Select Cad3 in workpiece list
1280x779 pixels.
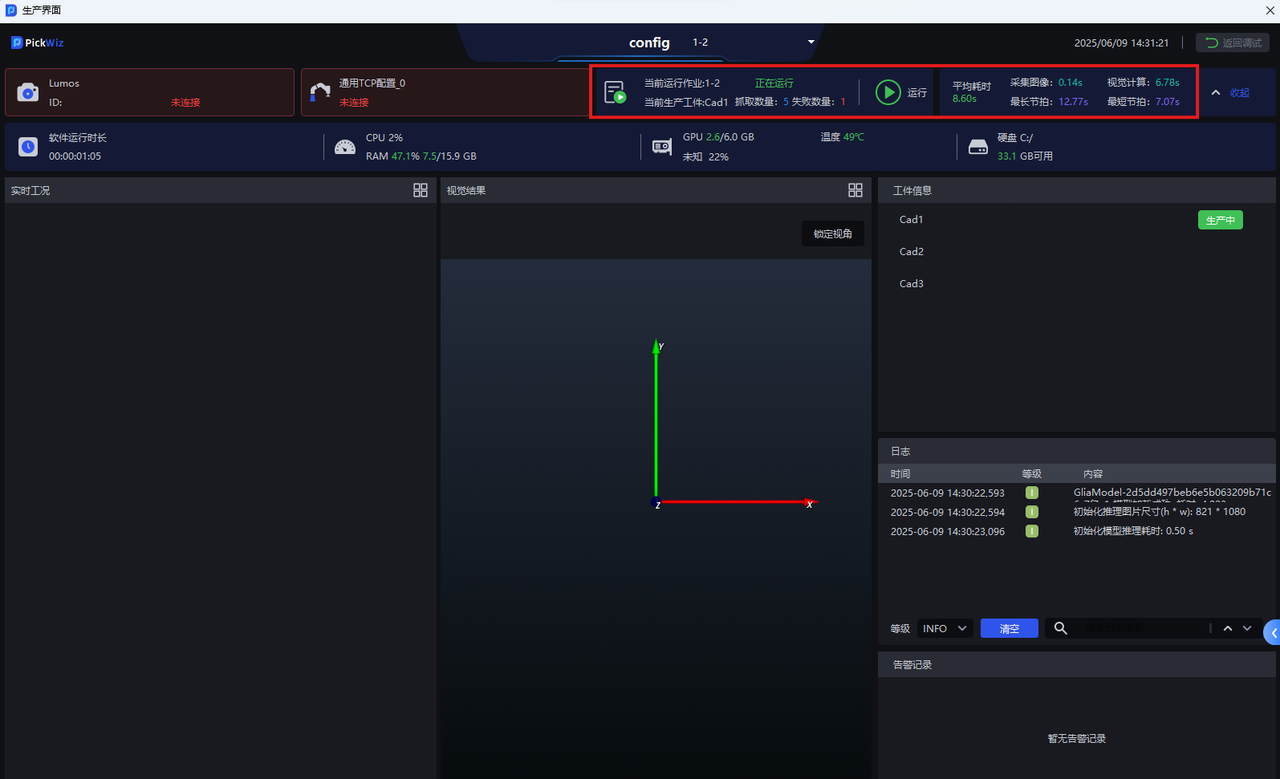coord(911,284)
